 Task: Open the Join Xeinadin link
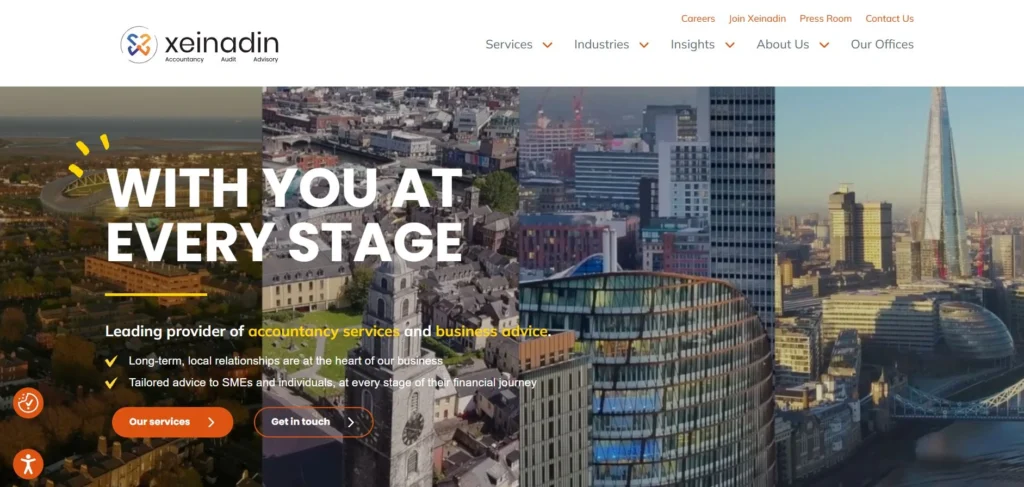[758, 19]
